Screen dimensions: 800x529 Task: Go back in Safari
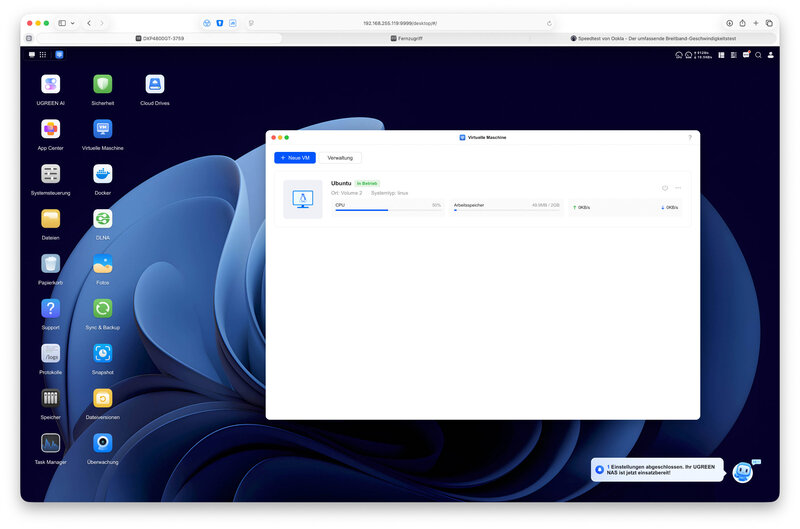click(89, 23)
